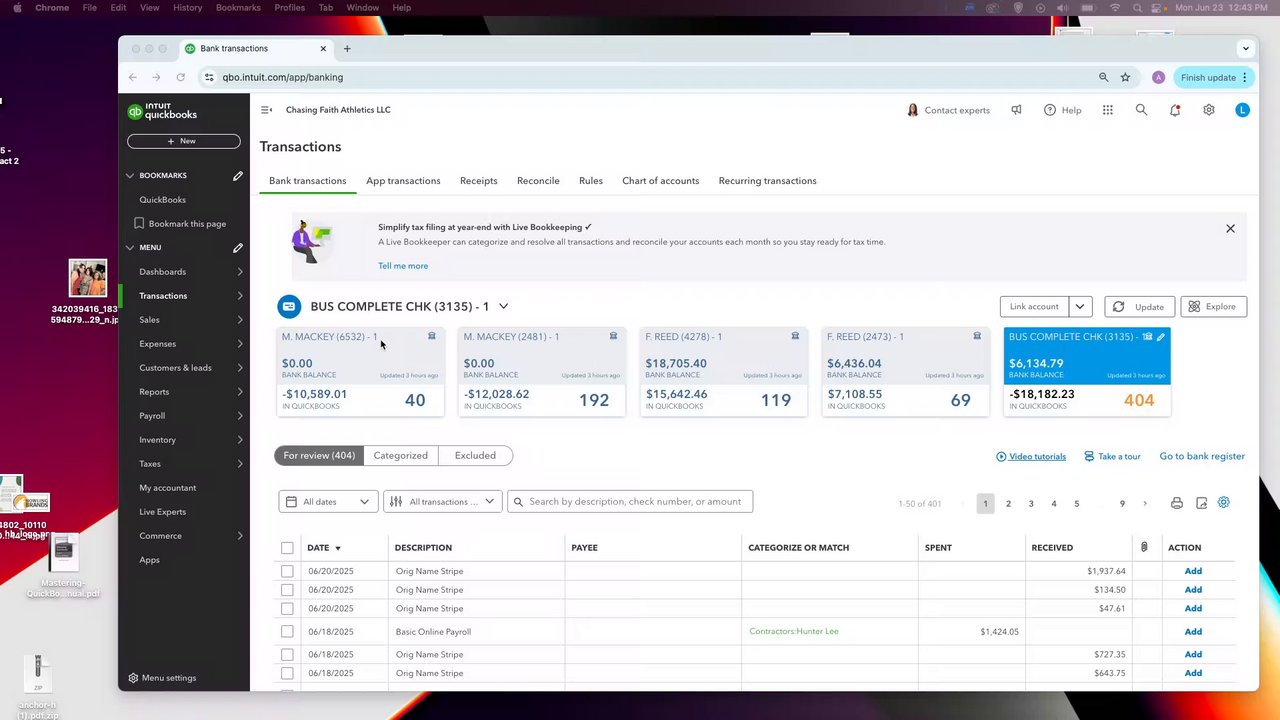The height and width of the screenshot is (720, 1280).
Task: Check the $643.75 Orig Name Stripe row
Action: 287,673
